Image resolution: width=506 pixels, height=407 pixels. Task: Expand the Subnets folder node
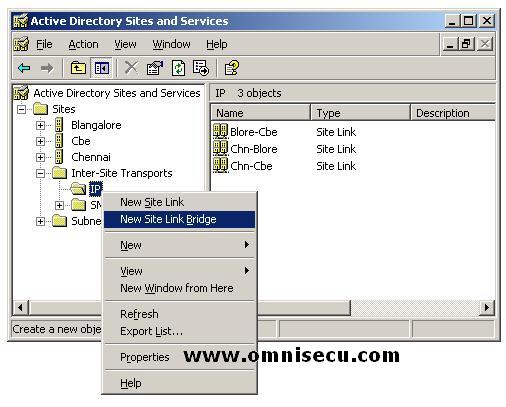click(40, 221)
